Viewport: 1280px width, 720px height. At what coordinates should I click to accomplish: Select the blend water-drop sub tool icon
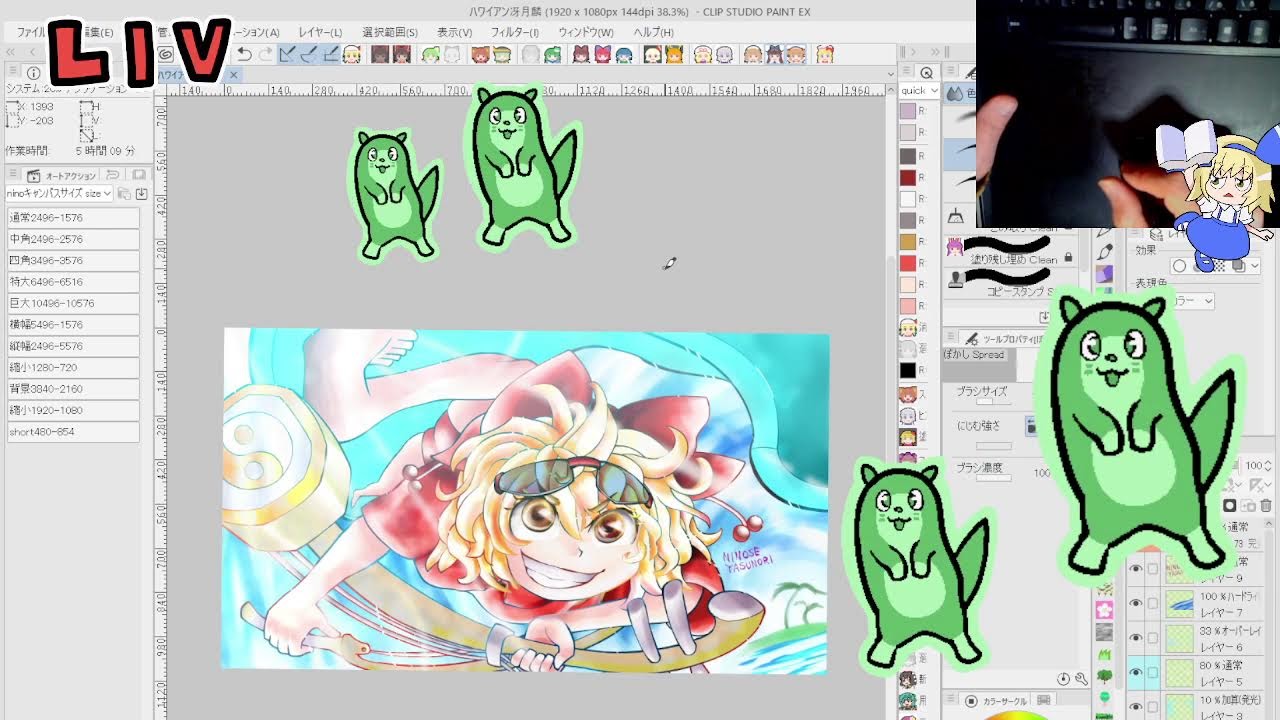tap(954, 93)
